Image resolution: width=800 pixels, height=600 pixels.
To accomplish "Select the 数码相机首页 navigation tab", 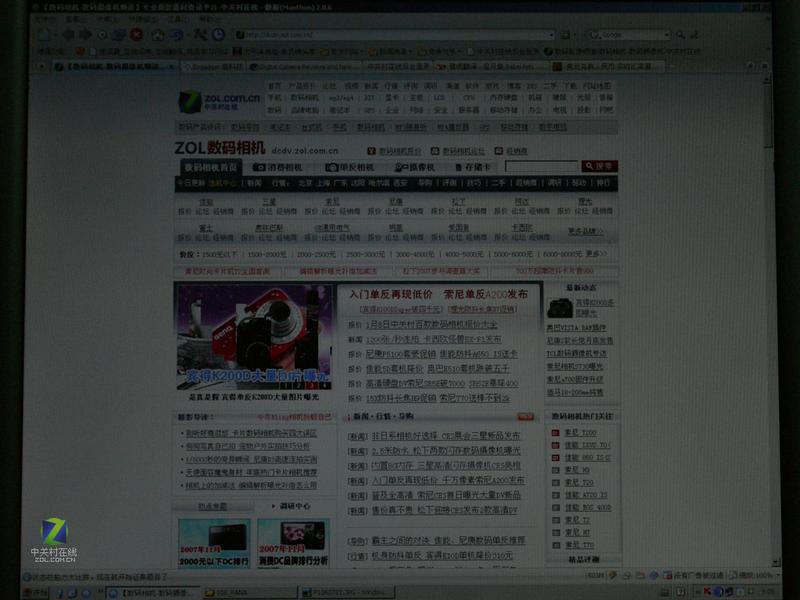I will 211,167.
